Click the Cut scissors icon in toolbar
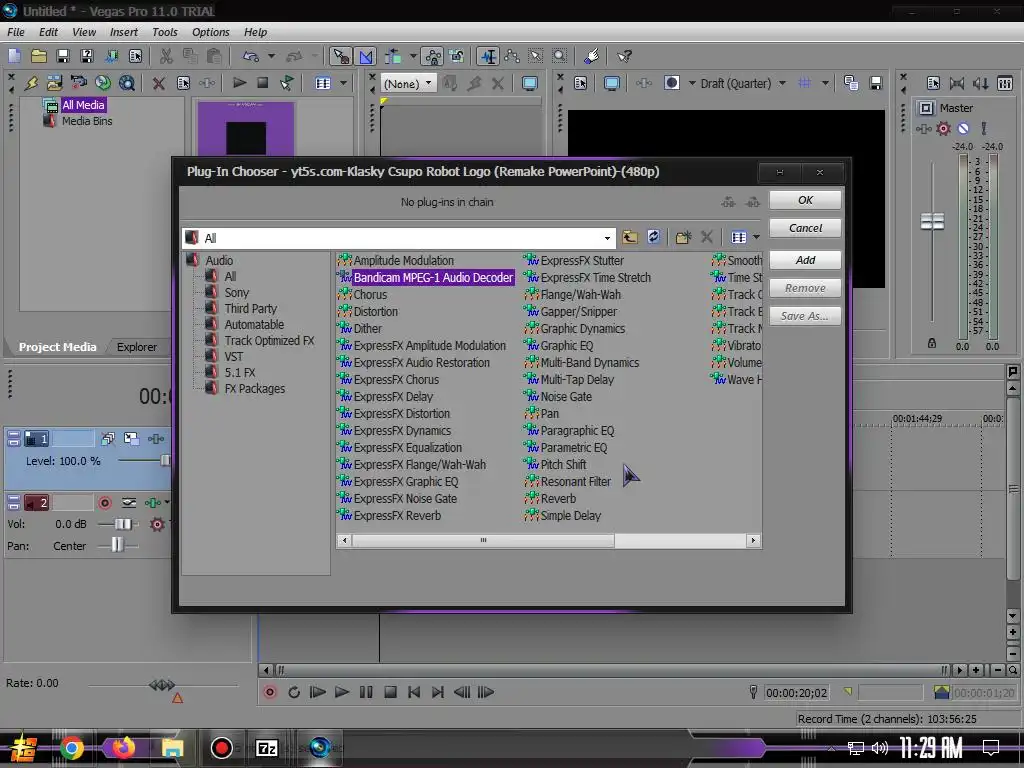The height and width of the screenshot is (768, 1024). tap(167, 56)
